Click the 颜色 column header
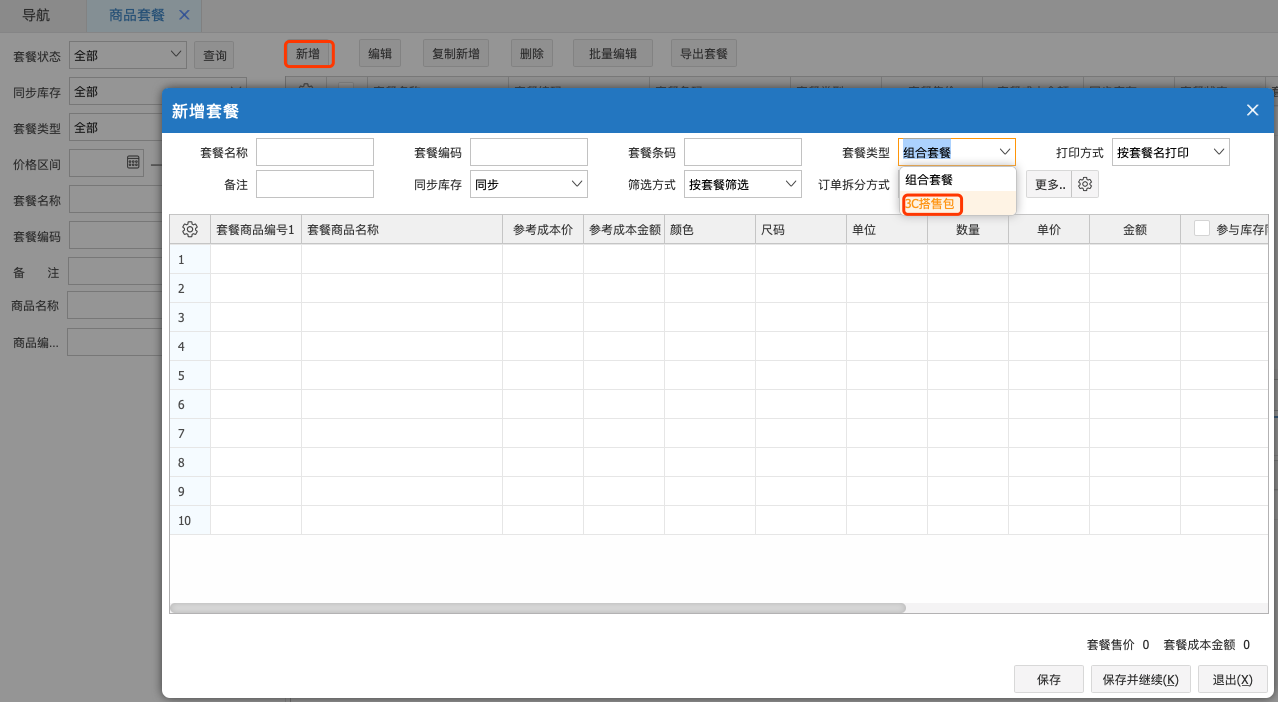The height and width of the screenshot is (702, 1278). point(710,229)
